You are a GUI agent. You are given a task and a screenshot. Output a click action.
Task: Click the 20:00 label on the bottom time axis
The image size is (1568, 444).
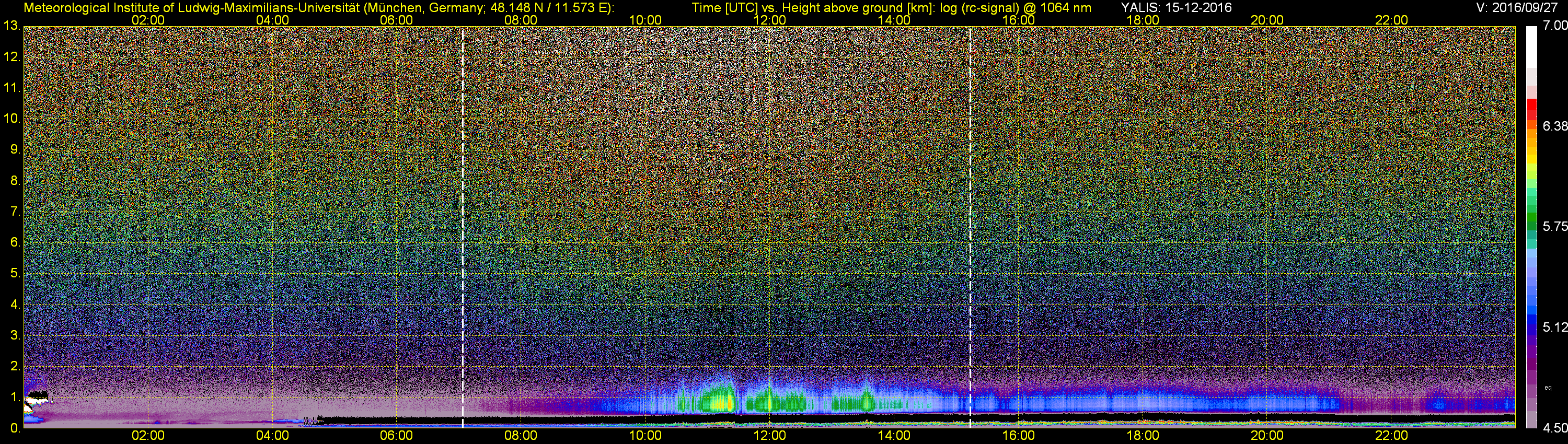[1267, 436]
